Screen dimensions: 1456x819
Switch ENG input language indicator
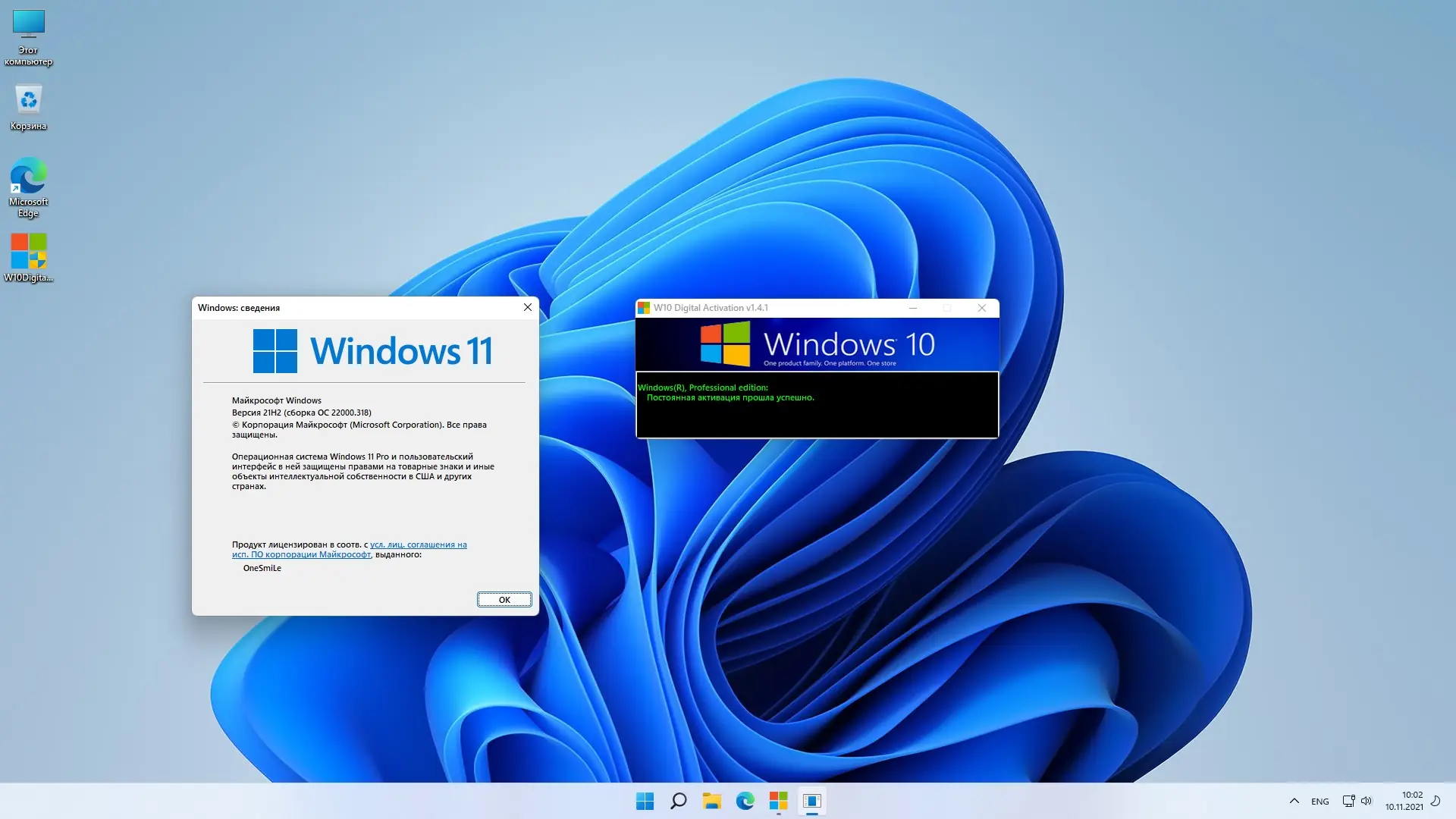coord(1319,801)
